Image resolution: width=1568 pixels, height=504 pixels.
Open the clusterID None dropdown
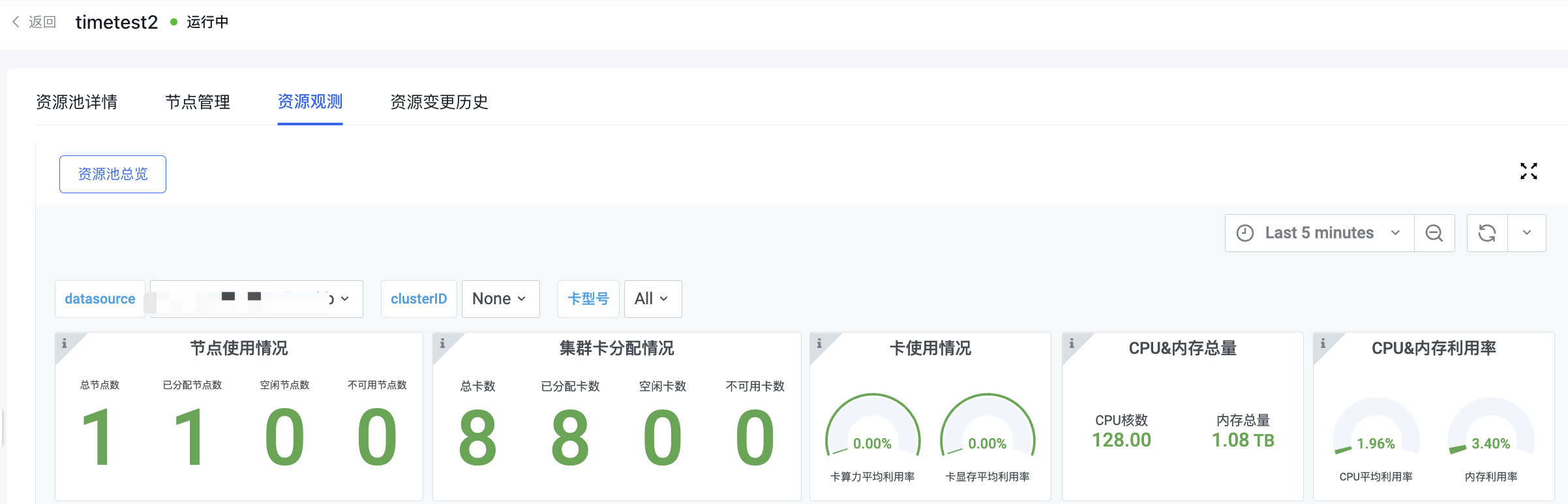(x=500, y=299)
